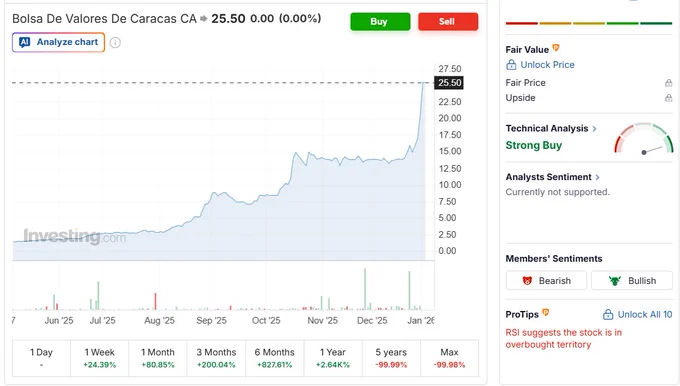This screenshot has width=680, height=386.
Task: Click the Bolsa De Valores De Caracas CA title
Action: [x=104, y=19]
